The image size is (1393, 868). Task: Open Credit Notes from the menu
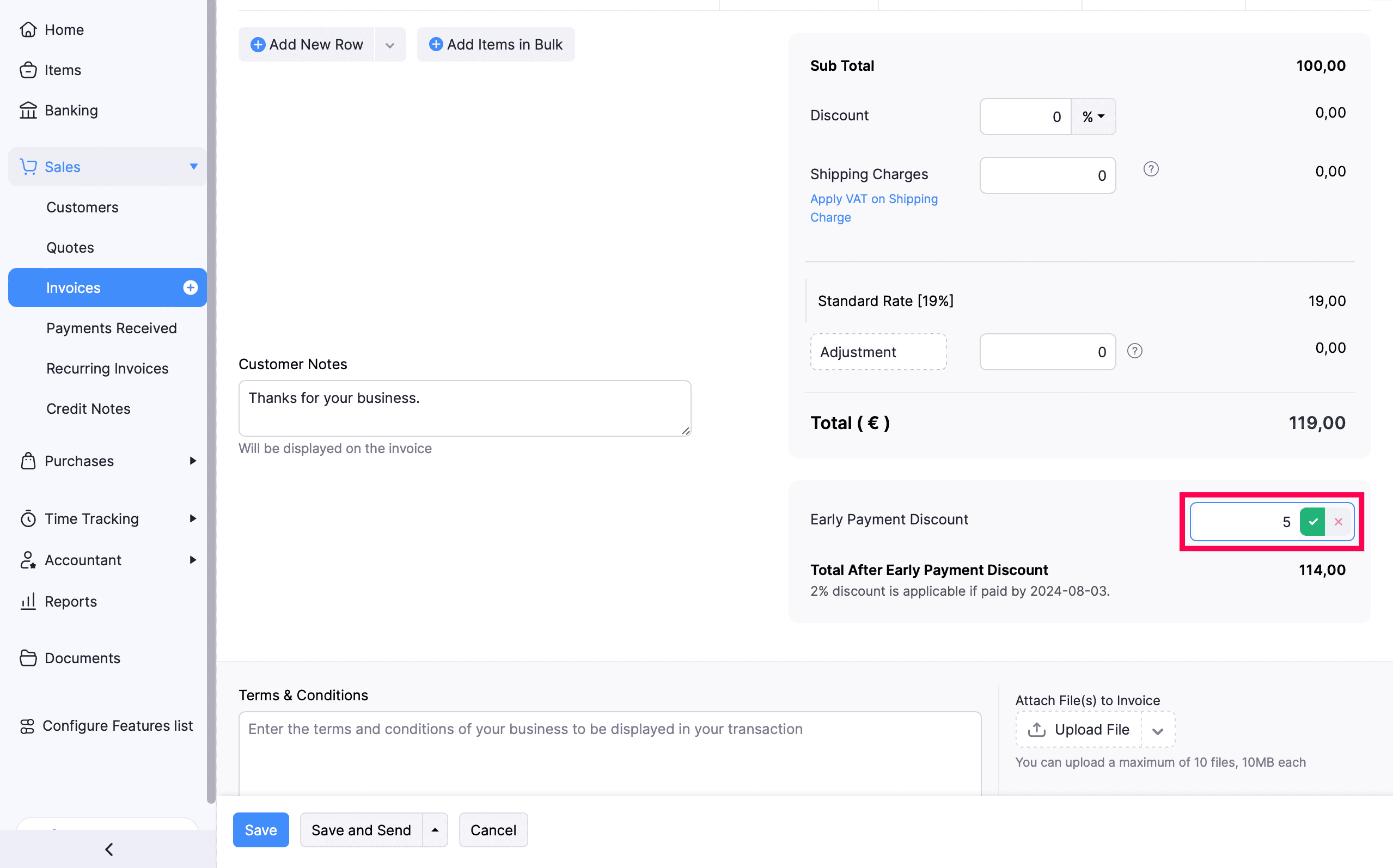88,408
